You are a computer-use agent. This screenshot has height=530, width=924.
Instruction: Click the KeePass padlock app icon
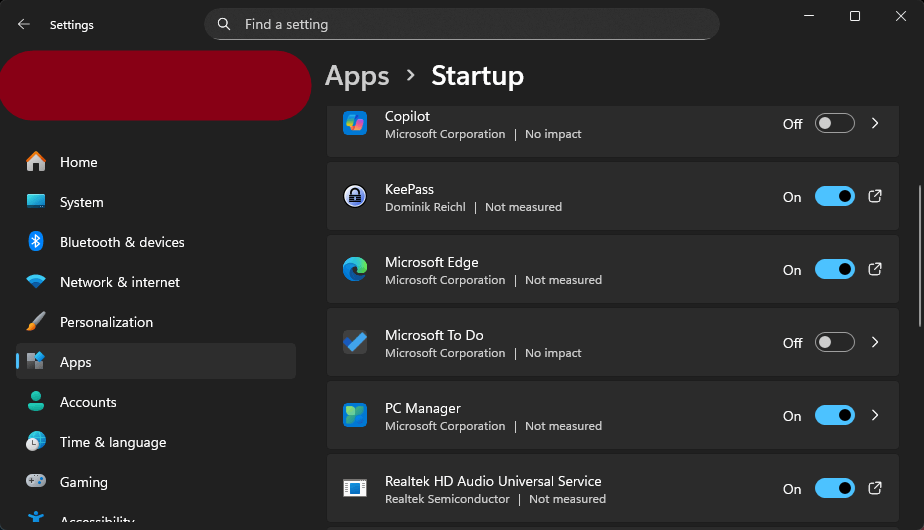coord(355,196)
